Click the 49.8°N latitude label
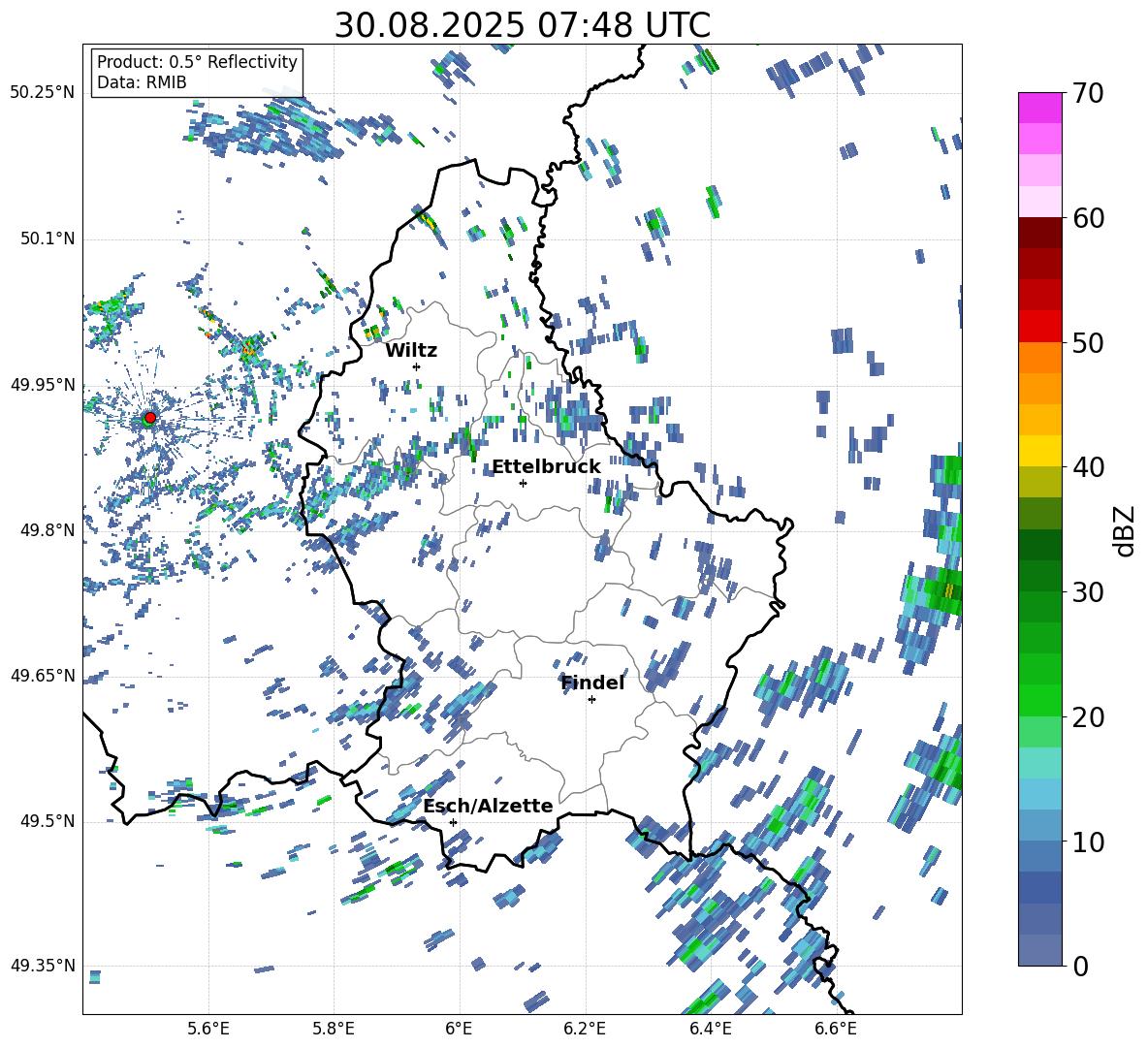Image resolution: width=1148 pixels, height=1048 pixels. pos(47,530)
